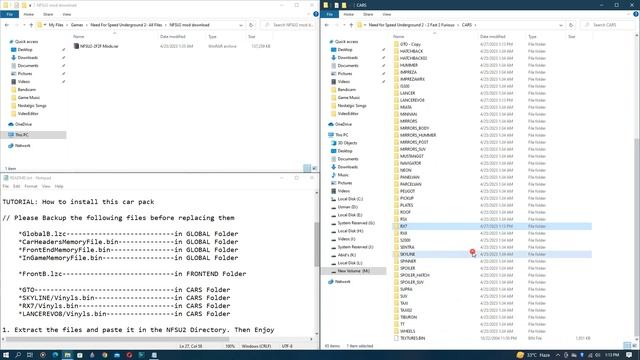
Task: Go up one folder in NFSU2 mod download window
Action: (x=31, y=25)
